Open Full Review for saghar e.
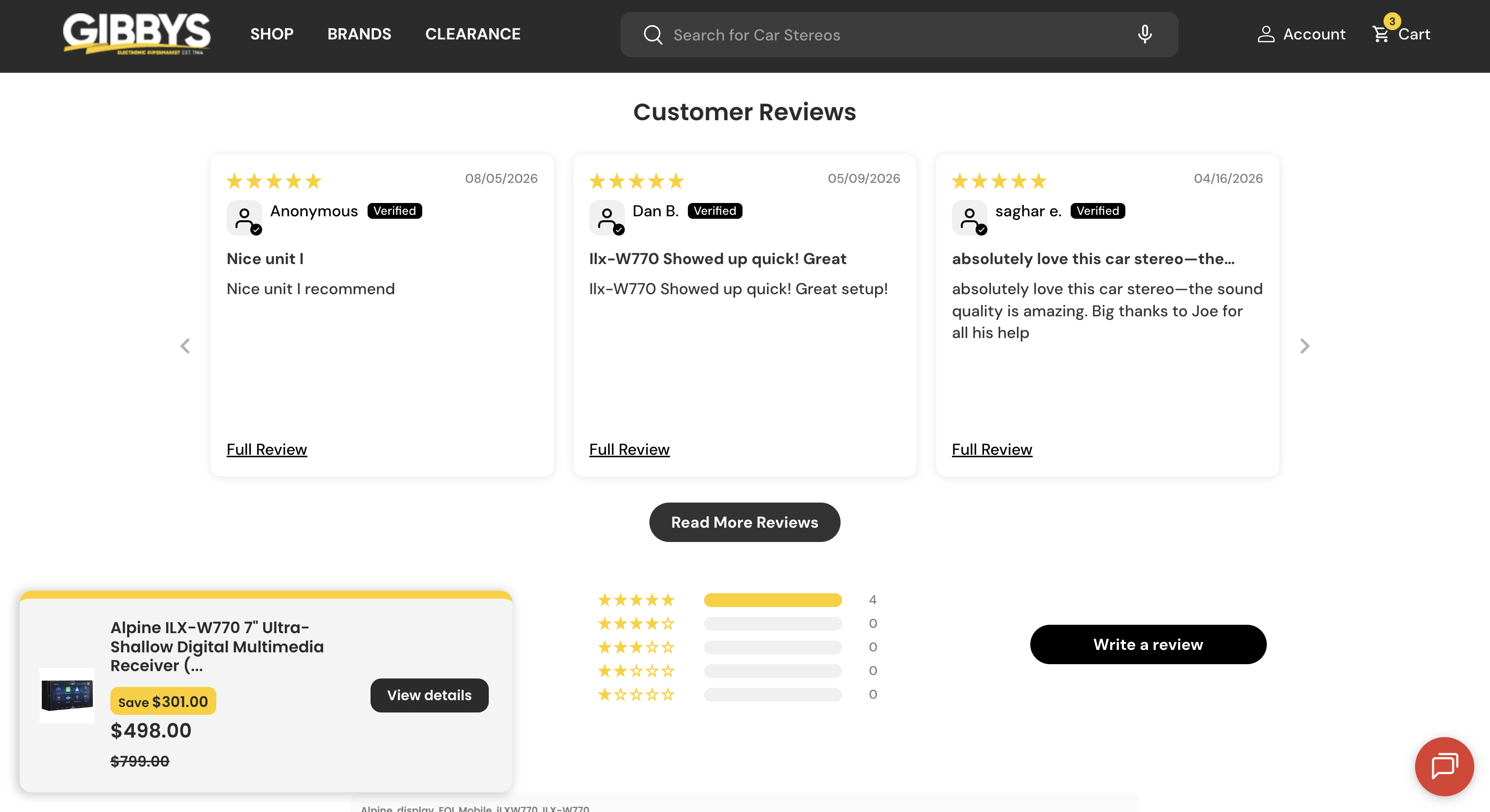 pos(992,449)
